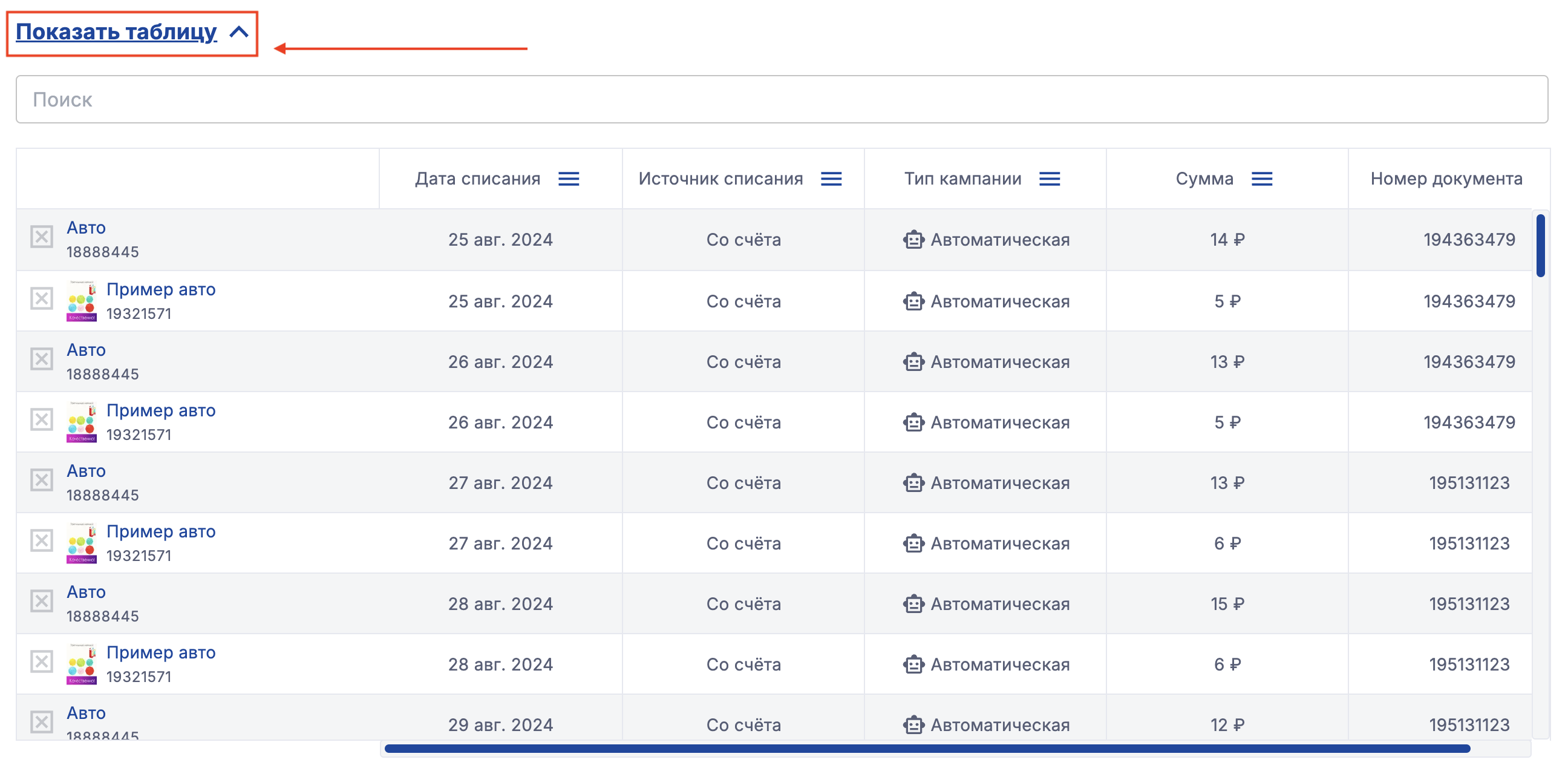Image resolution: width=1568 pixels, height=771 pixels.
Task: Click the Номер документа column header
Action: click(x=1446, y=179)
